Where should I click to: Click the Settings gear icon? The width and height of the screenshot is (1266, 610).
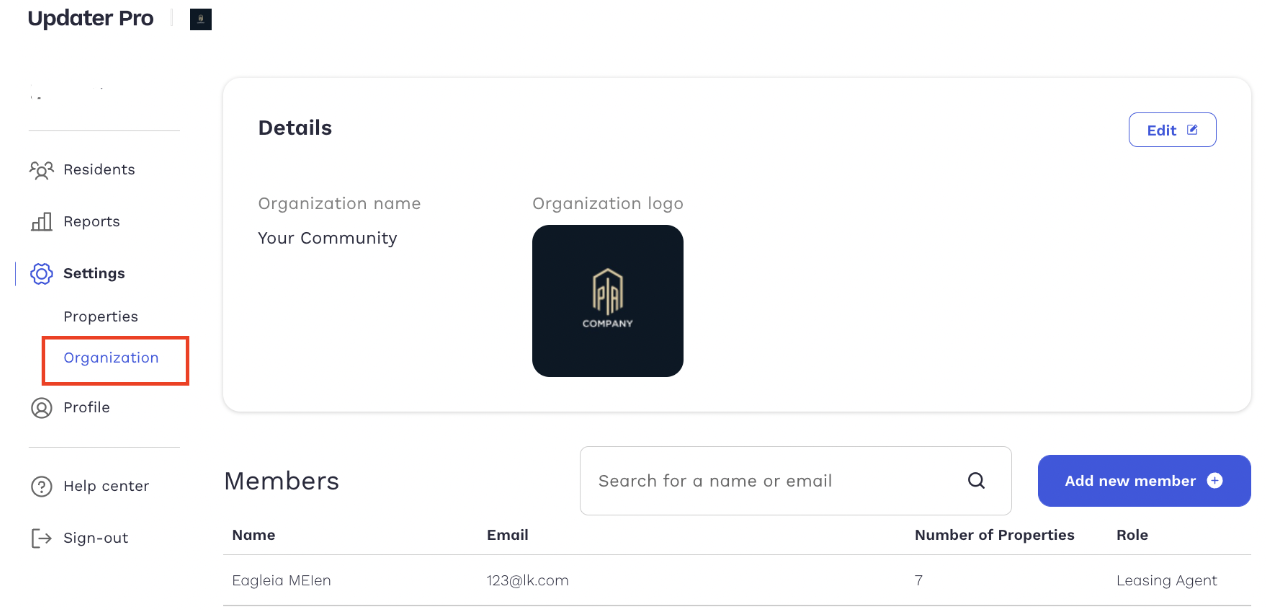pos(41,273)
